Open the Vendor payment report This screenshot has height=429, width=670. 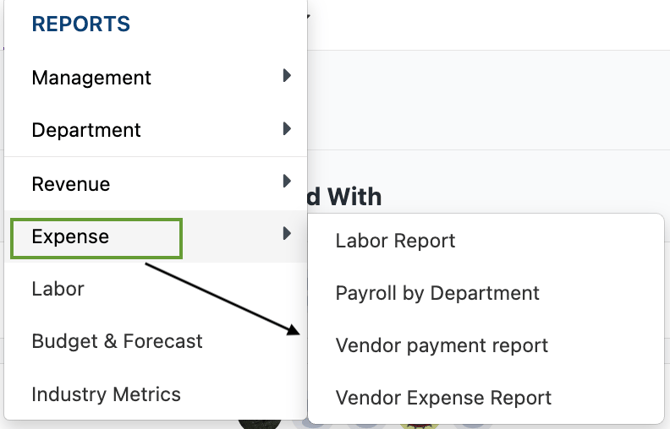click(441, 345)
